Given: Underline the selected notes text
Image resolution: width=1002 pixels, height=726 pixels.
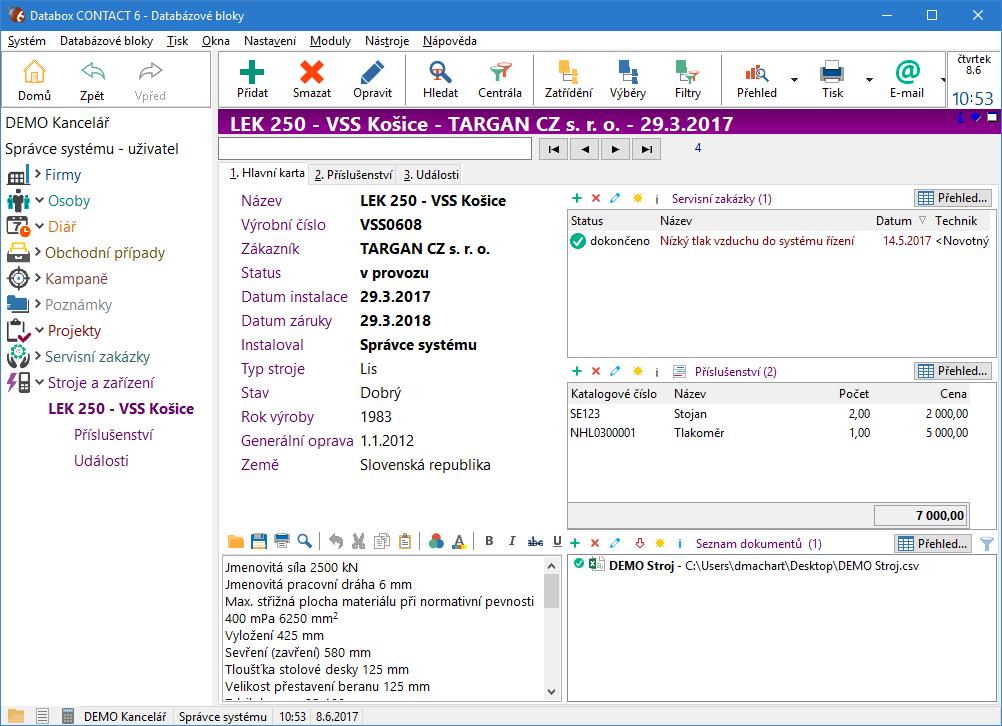Looking at the screenshot, I should pyautogui.click(x=557, y=541).
